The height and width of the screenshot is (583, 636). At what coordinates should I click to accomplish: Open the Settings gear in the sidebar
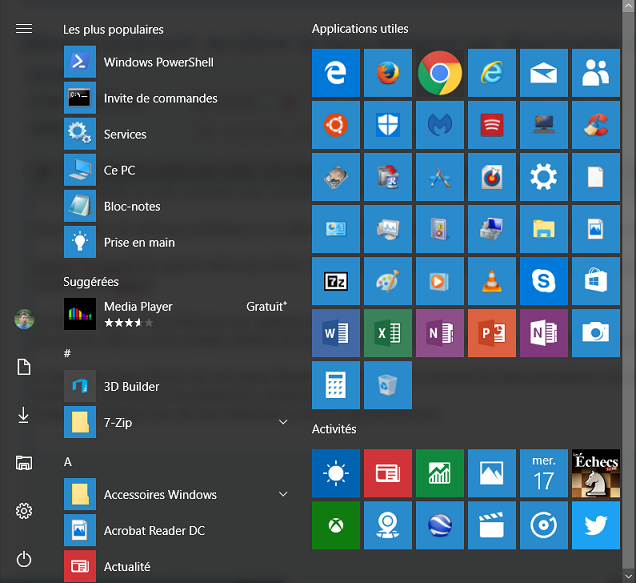point(24,511)
